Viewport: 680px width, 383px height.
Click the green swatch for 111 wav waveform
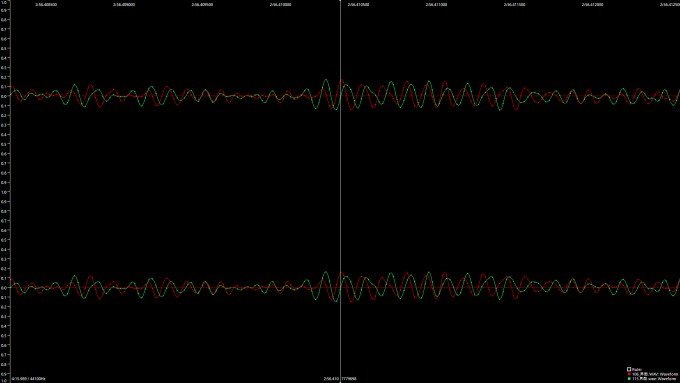(629, 379)
